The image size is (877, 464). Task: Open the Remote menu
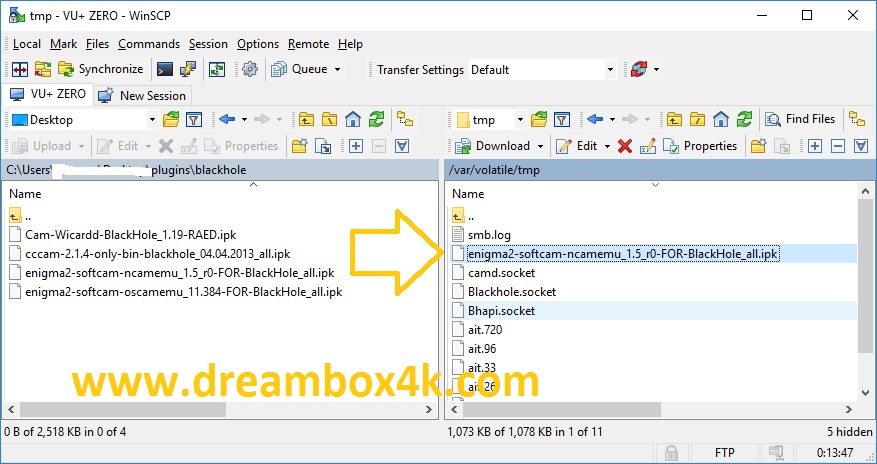(x=308, y=44)
